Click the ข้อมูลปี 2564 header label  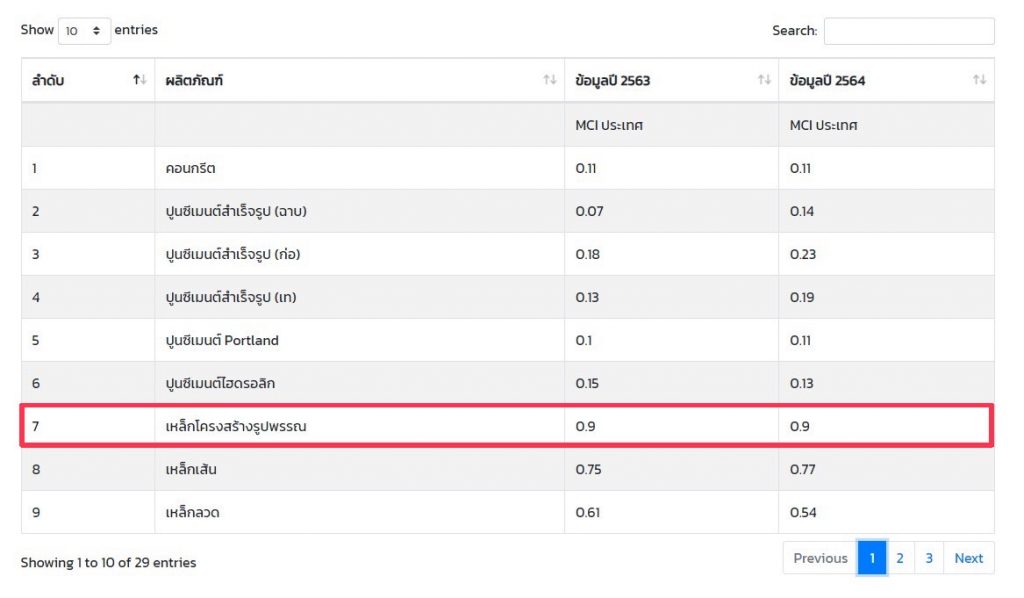pyautogui.click(x=827, y=80)
